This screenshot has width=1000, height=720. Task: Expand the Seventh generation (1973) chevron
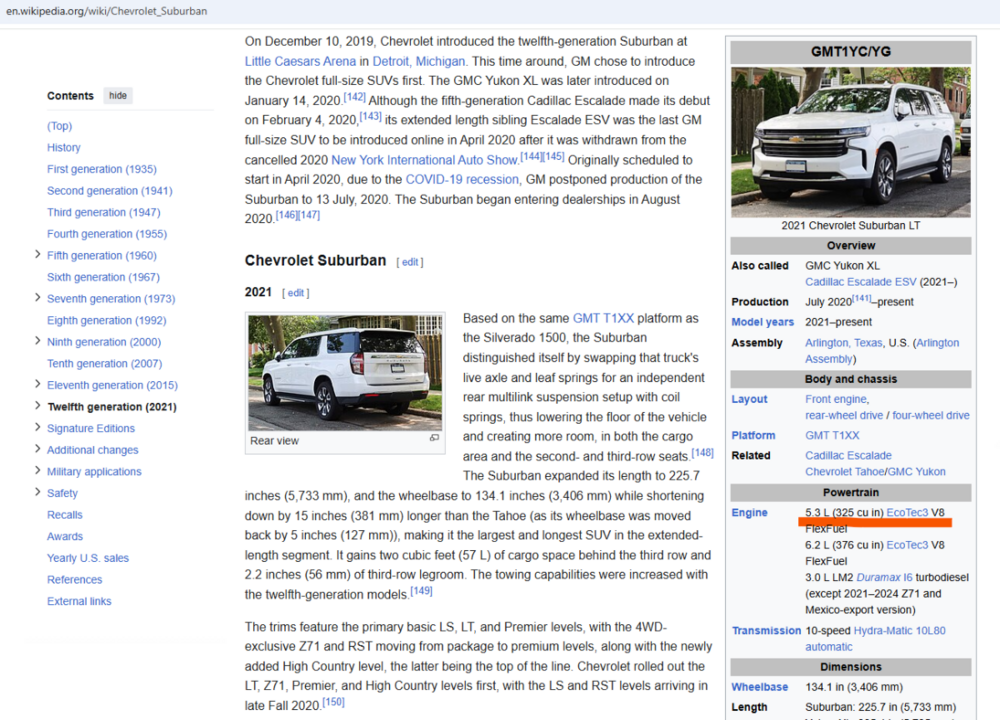coord(37,298)
